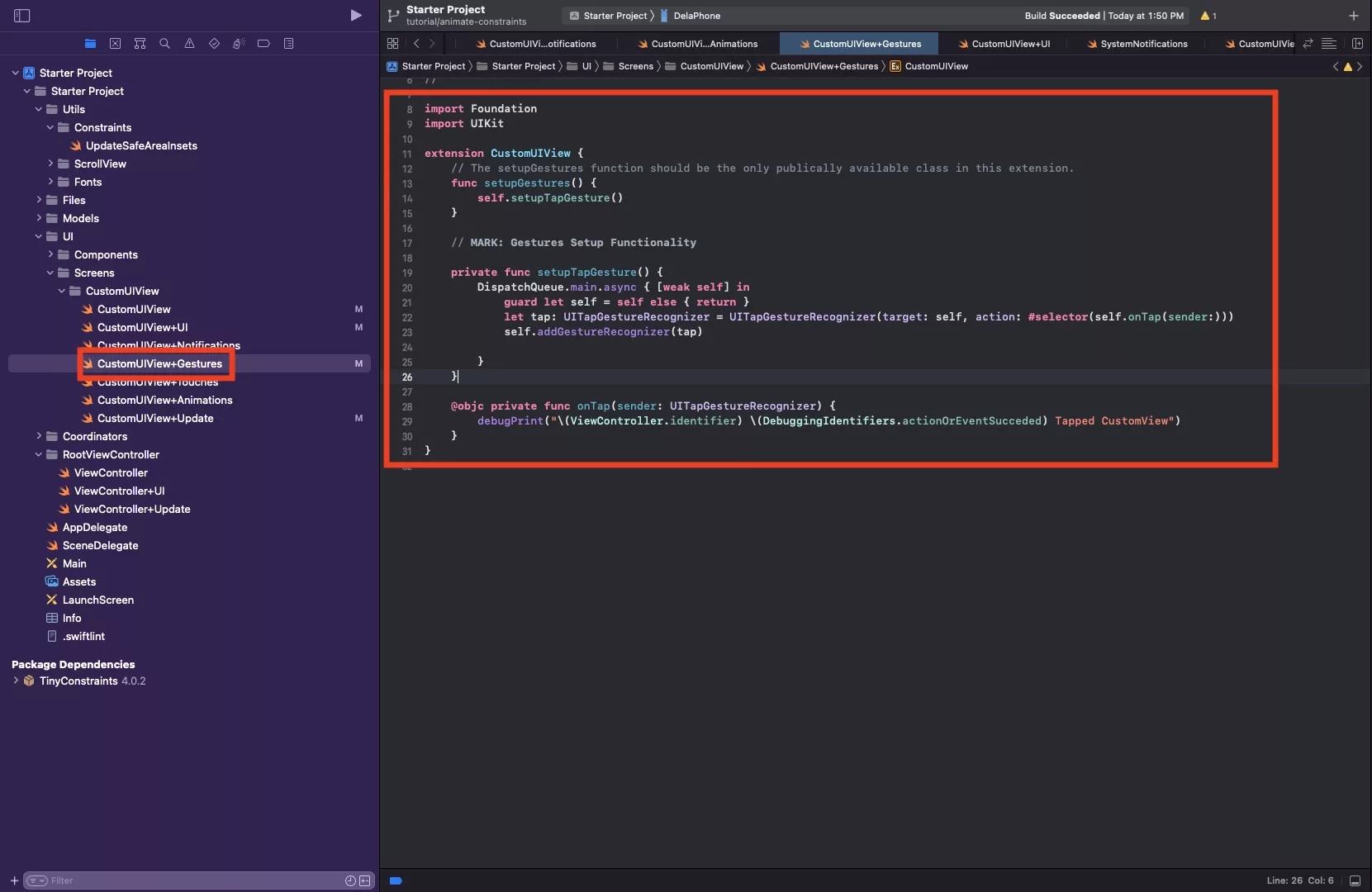Collapse the Screens folder
The width and height of the screenshot is (1372, 892).
50,273
